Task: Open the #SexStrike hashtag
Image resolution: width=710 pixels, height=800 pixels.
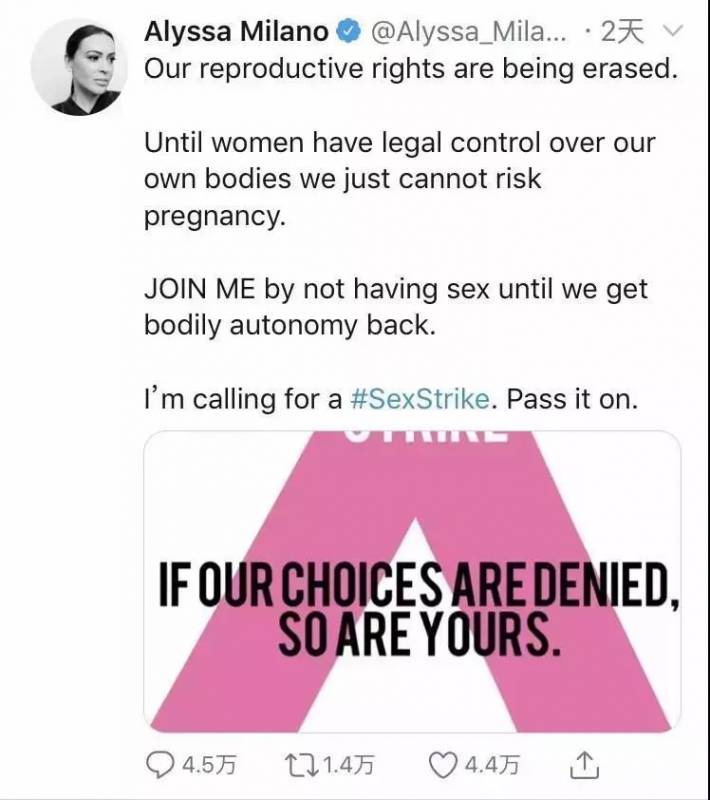Action: [420, 399]
